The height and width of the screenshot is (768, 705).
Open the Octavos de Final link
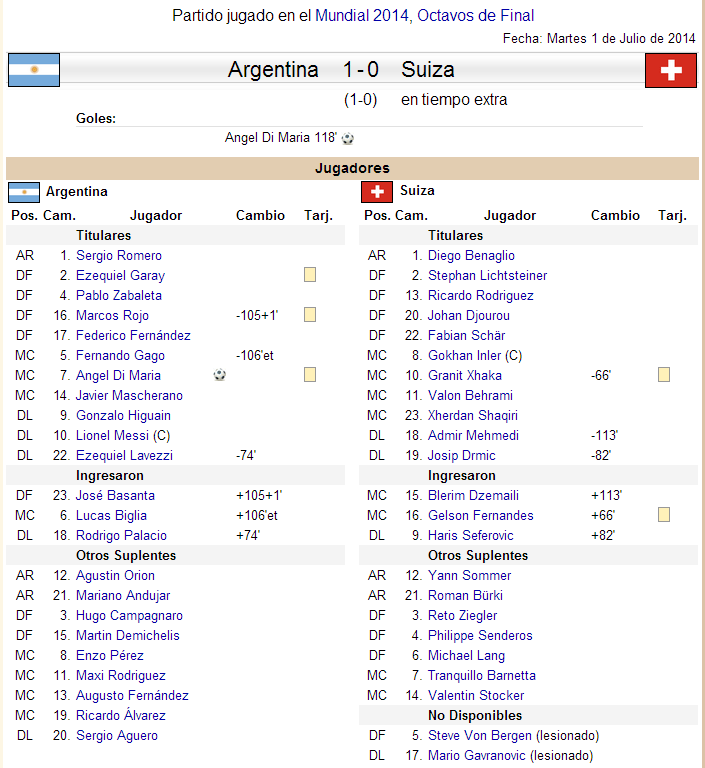click(475, 15)
